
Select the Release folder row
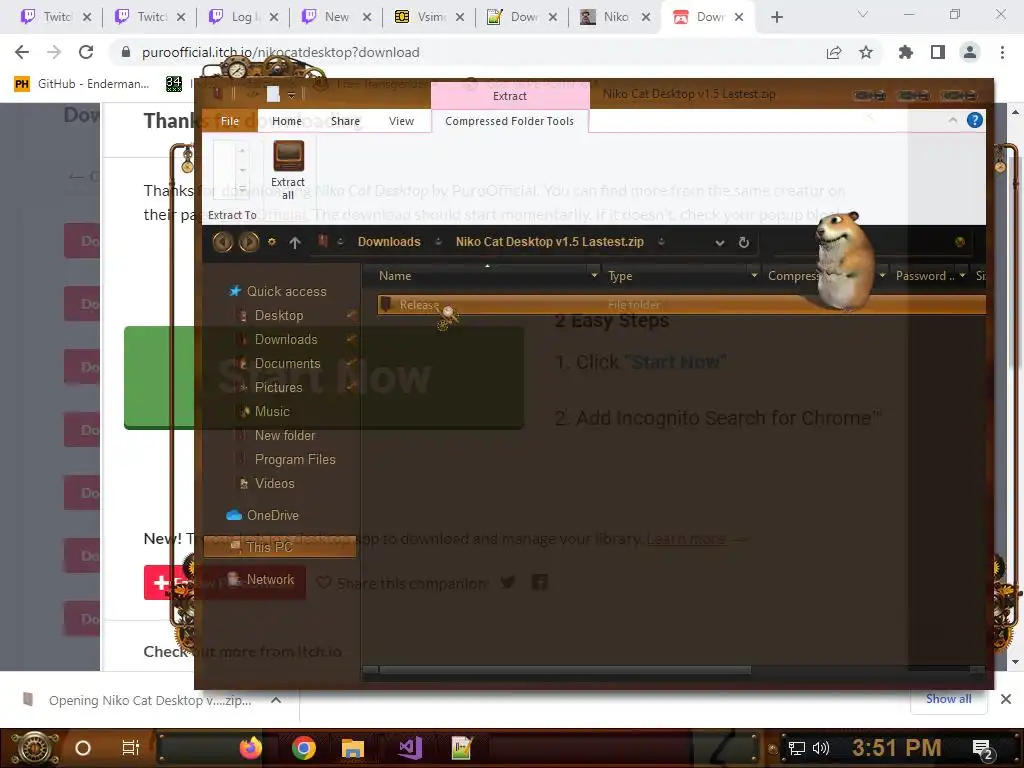[681, 304]
